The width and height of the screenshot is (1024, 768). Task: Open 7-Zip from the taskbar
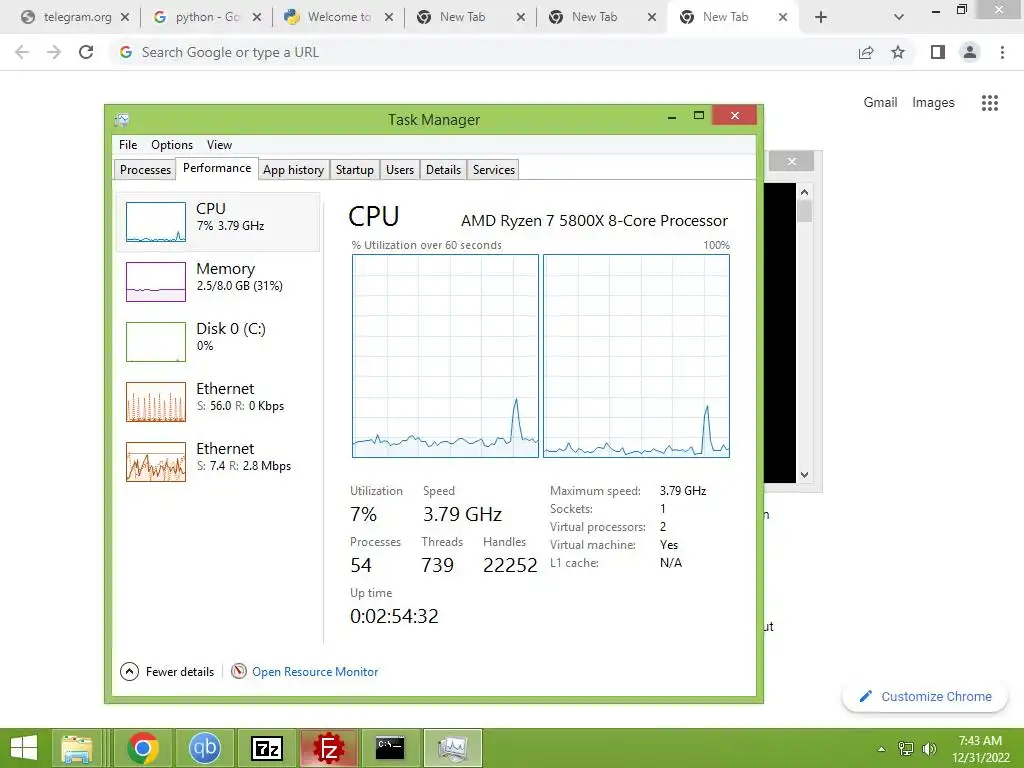click(x=266, y=748)
